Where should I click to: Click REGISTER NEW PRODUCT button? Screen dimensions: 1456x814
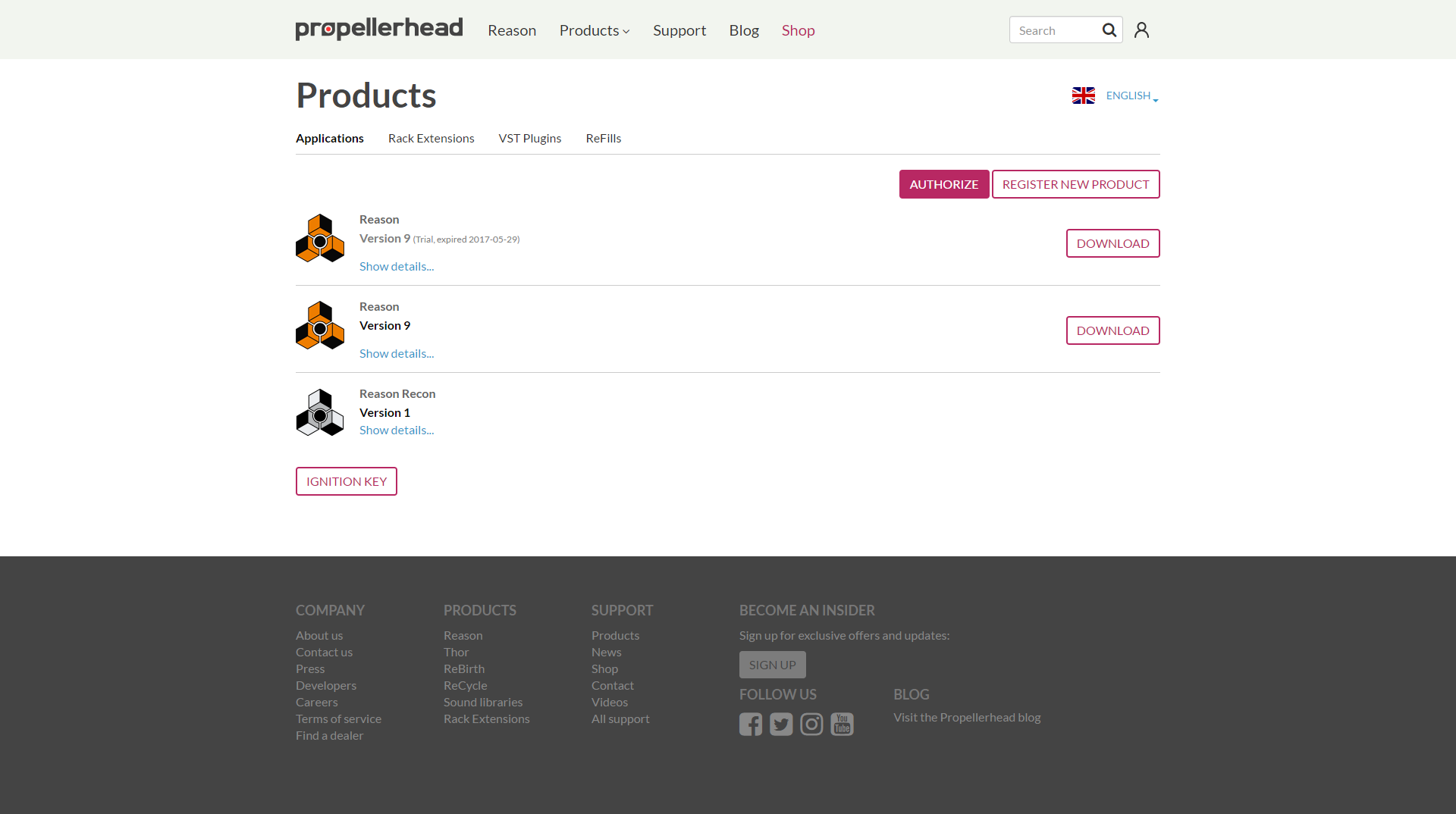[x=1076, y=184]
